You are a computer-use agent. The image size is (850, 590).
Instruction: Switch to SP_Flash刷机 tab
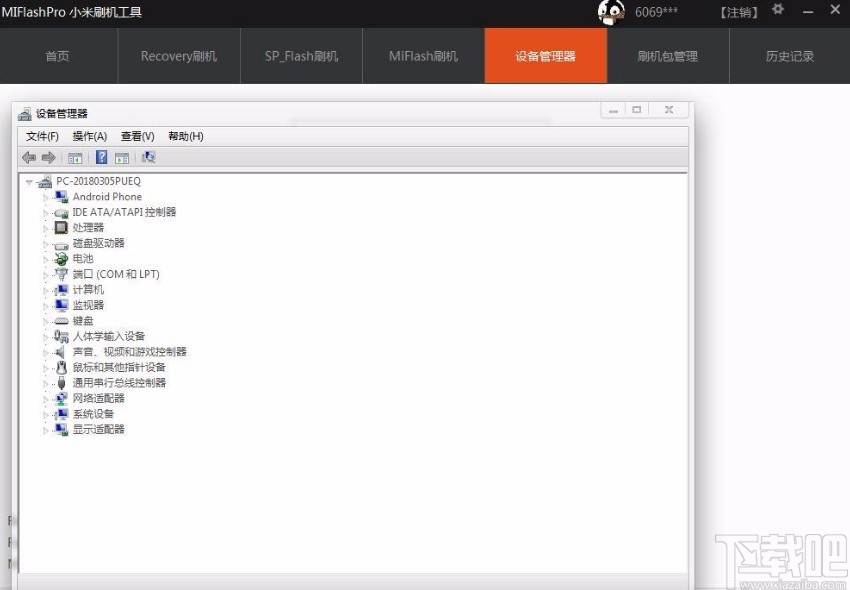[301, 56]
